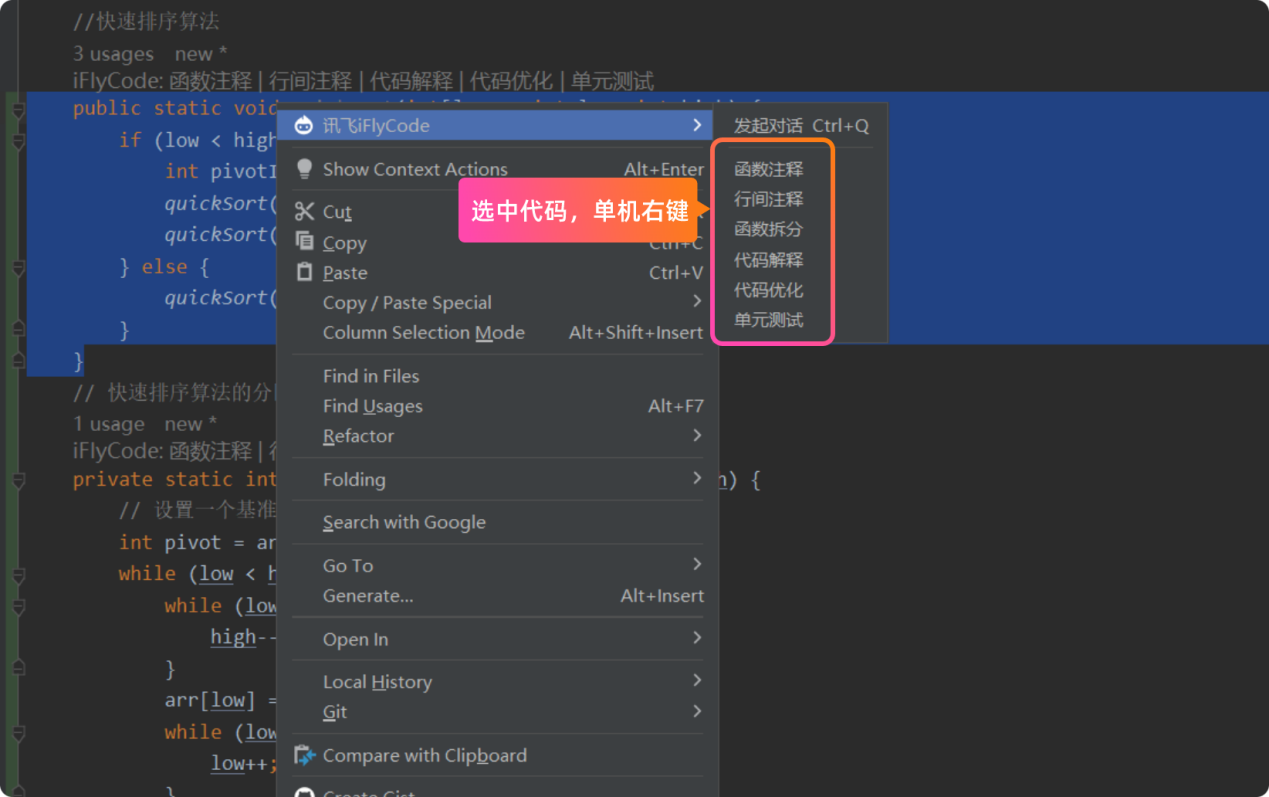This screenshot has height=797, width=1269.
Task: Expand the Folding submenu arrow
Action: tap(697, 478)
